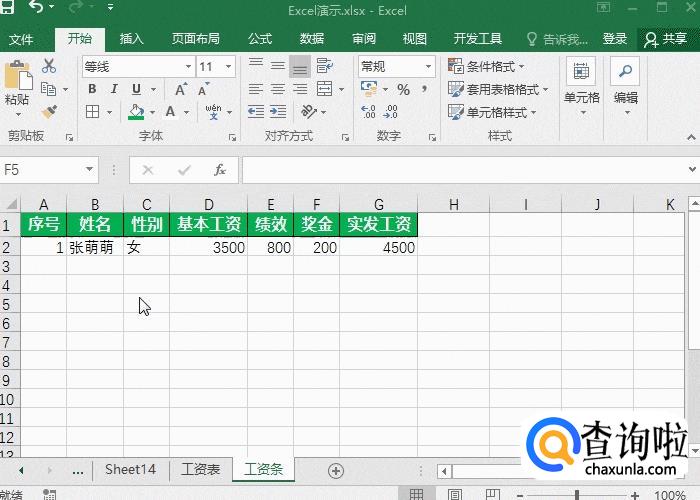Open the 编辑 Editing button

[625, 88]
